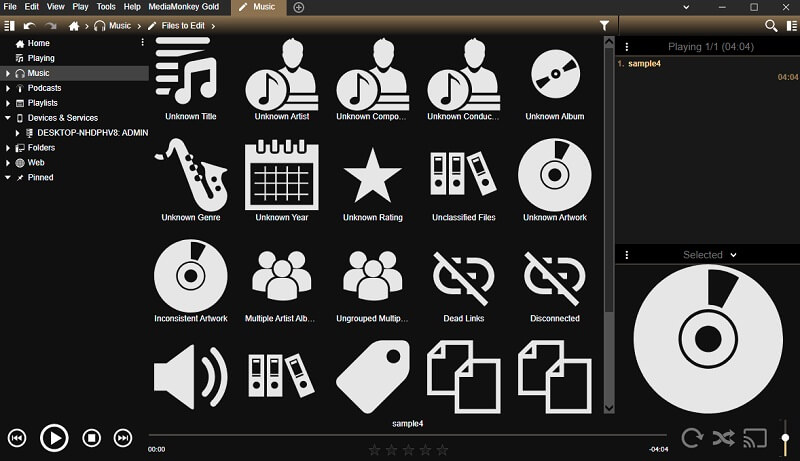Open the Unclassified Files icon
Viewport: 800px width, 461px height.
coord(463,174)
